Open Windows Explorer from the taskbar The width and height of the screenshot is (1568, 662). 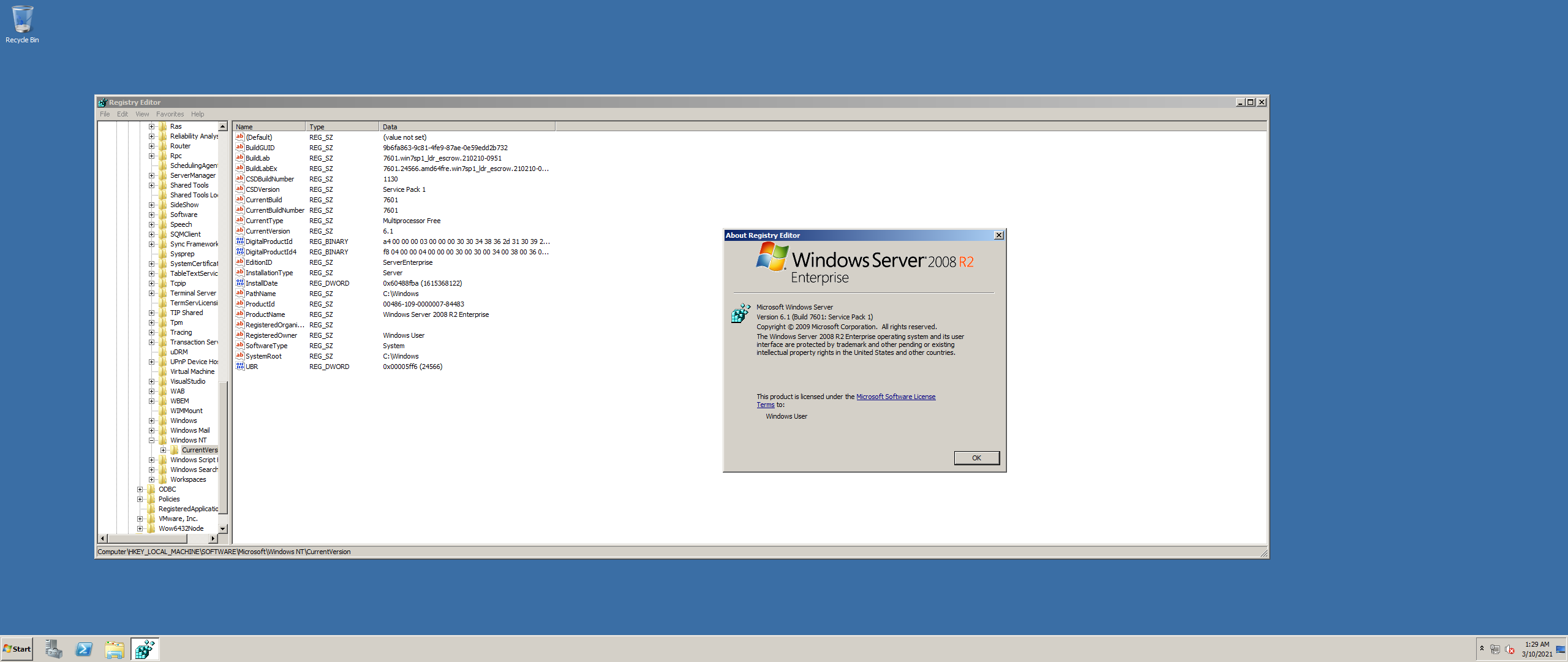click(x=115, y=649)
